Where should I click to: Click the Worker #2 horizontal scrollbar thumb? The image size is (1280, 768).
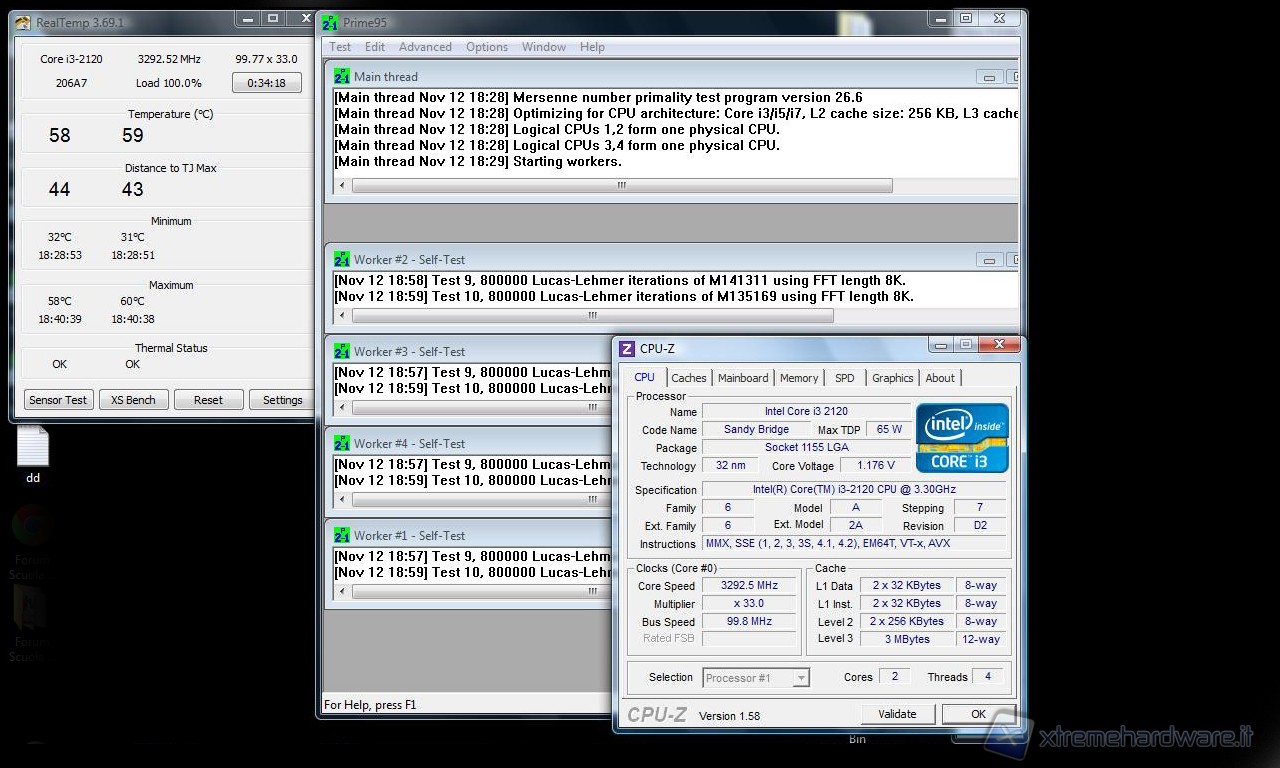pos(592,315)
